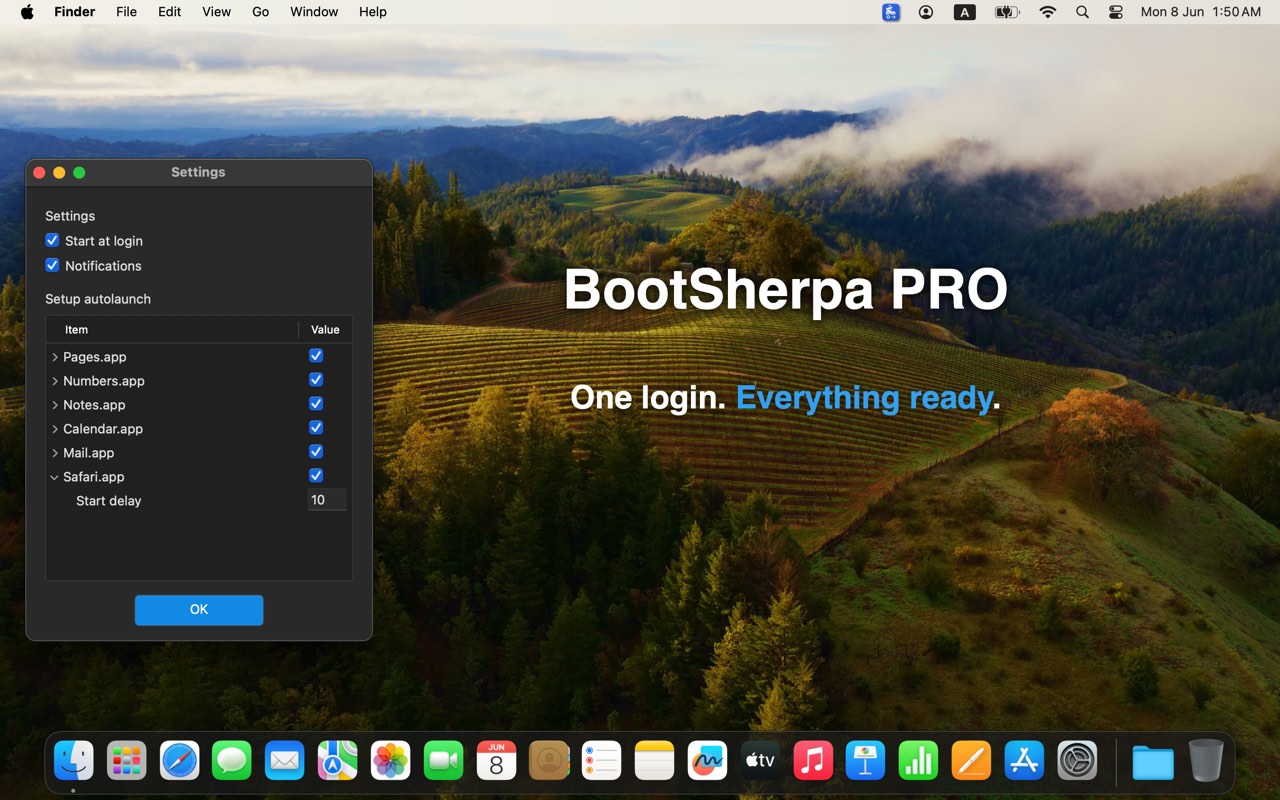1280x800 pixels.
Task: Open Messages in the Dock
Action: click(232, 761)
